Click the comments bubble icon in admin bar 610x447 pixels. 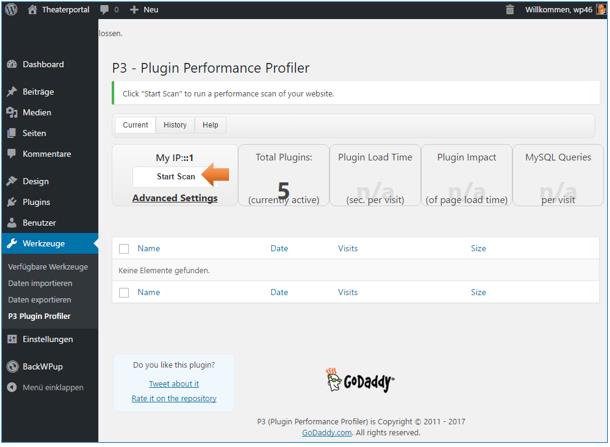(104, 10)
